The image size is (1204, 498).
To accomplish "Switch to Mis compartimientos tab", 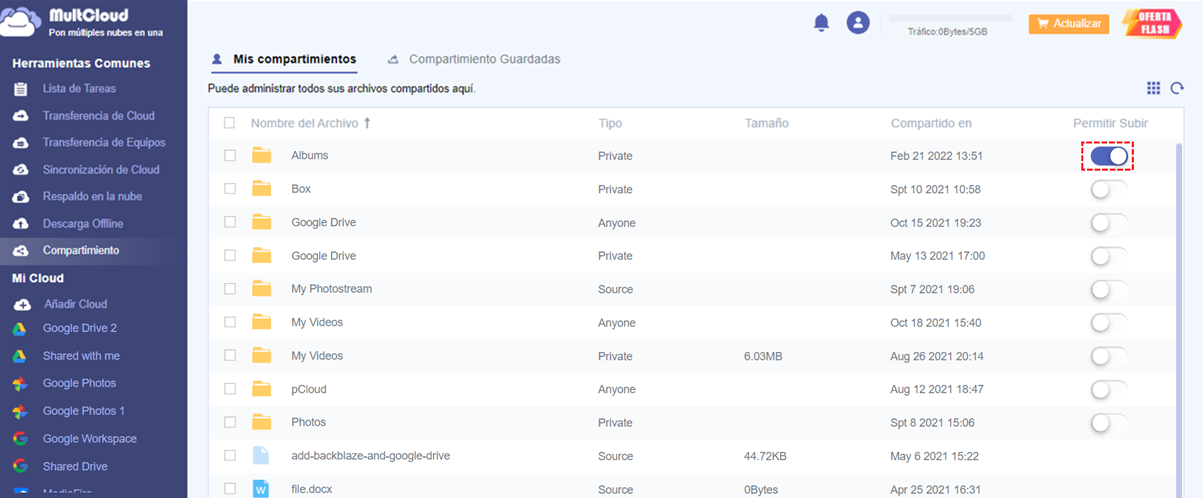I will click(x=294, y=59).
